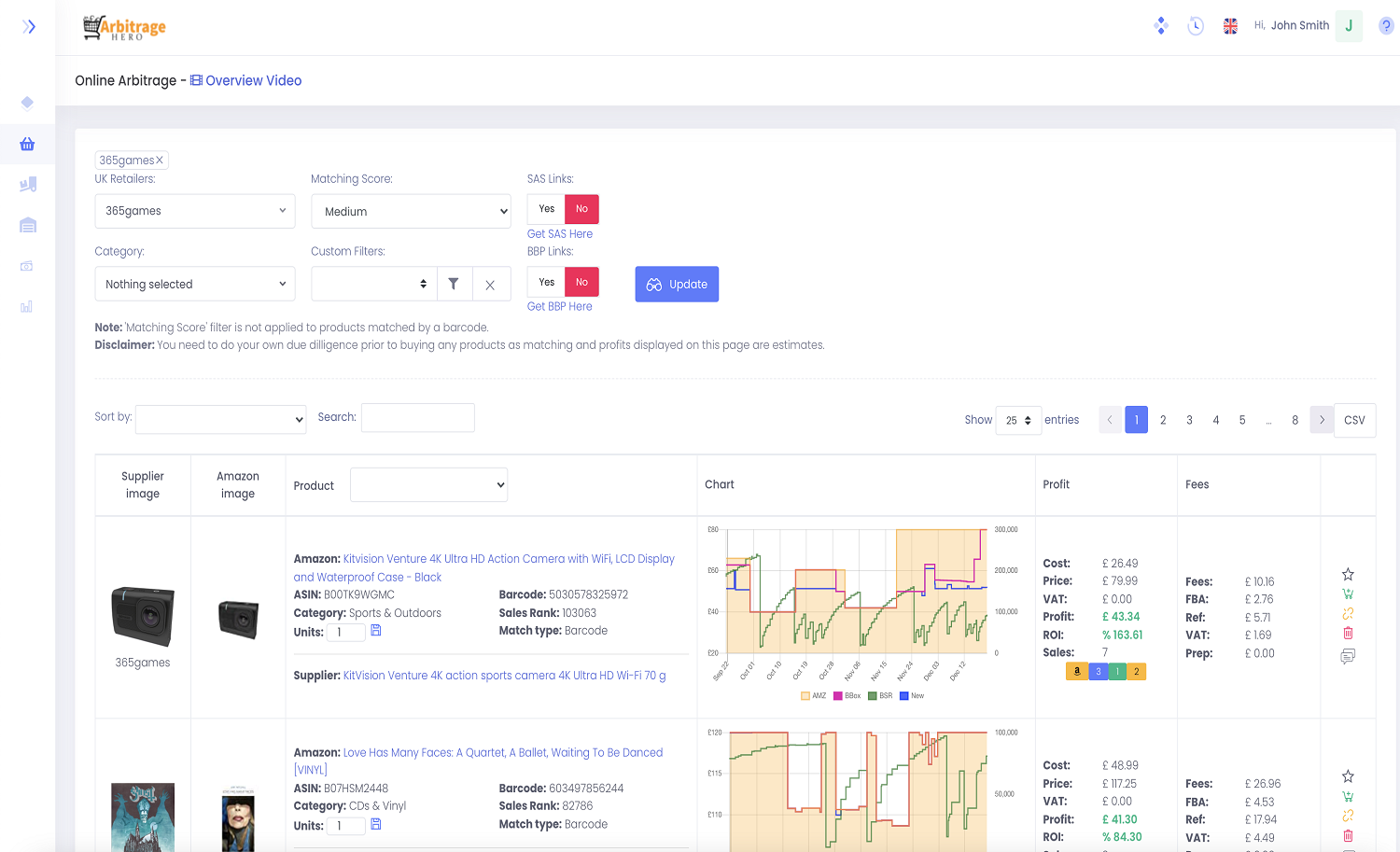The width and height of the screenshot is (1400, 852).
Task: Open the warehouse sidebar icon
Action: tap(27, 225)
